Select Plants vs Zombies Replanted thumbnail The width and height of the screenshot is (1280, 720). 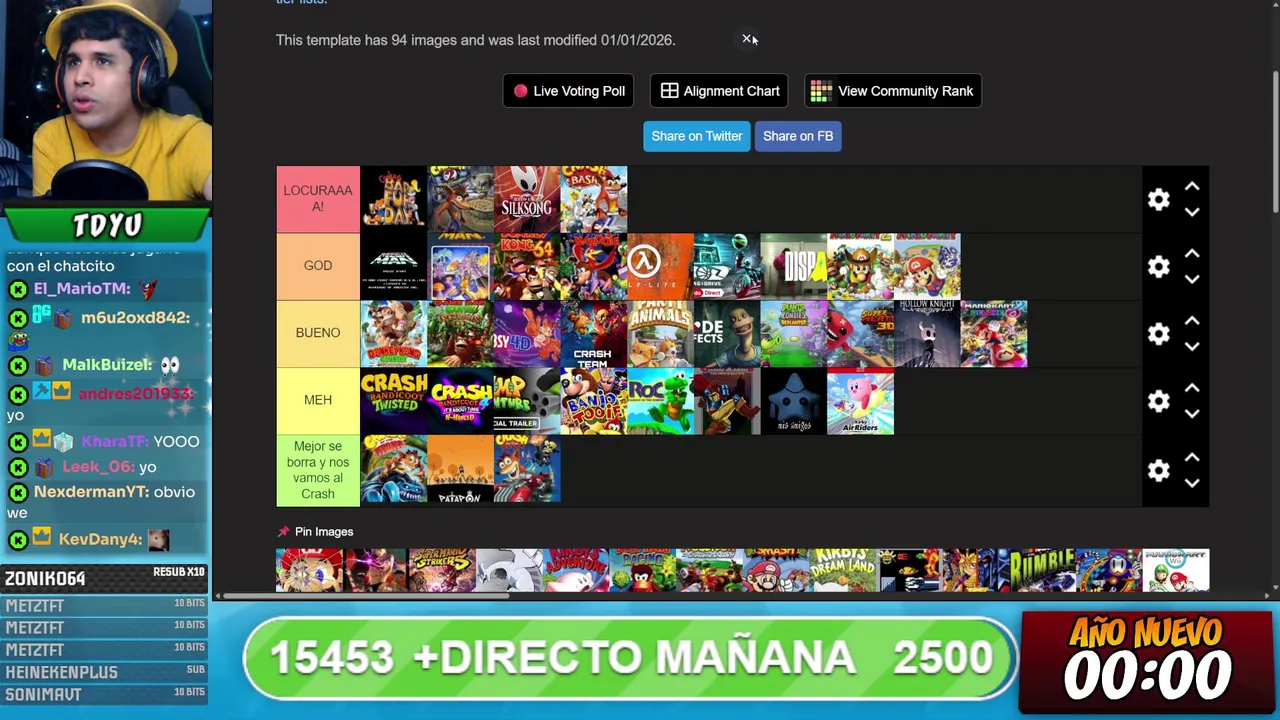coord(794,333)
